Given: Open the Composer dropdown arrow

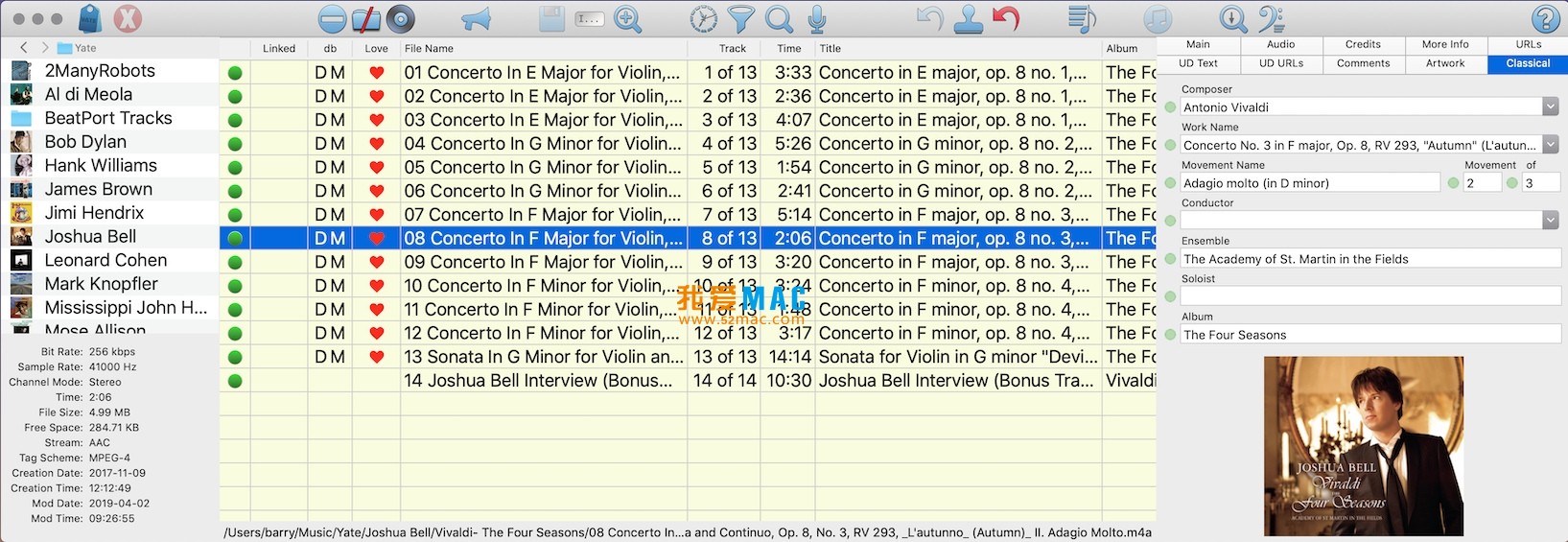Looking at the screenshot, I should pyautogui.click(x=1550, y=107).
